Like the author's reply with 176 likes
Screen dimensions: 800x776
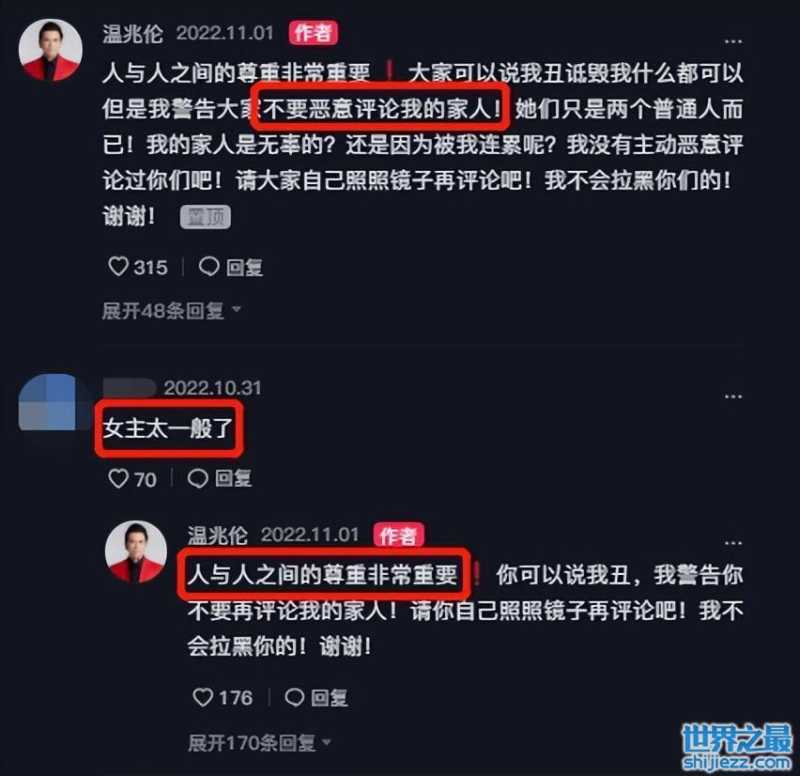tap(203, 697)
